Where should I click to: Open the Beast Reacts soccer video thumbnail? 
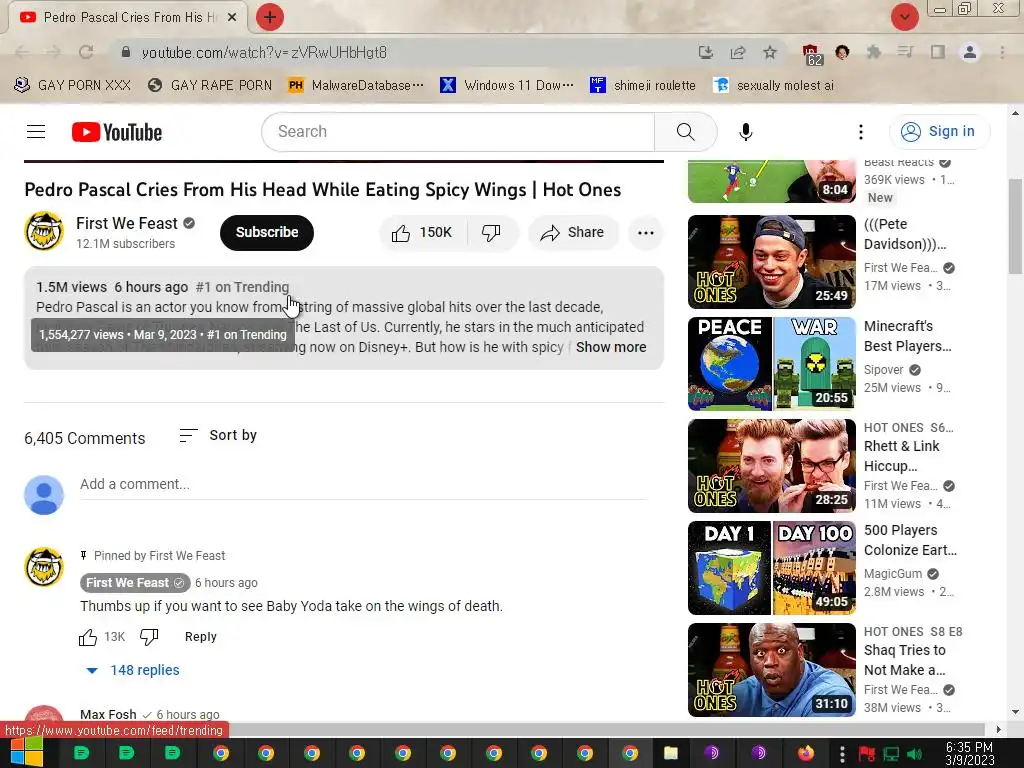point(771,182)
